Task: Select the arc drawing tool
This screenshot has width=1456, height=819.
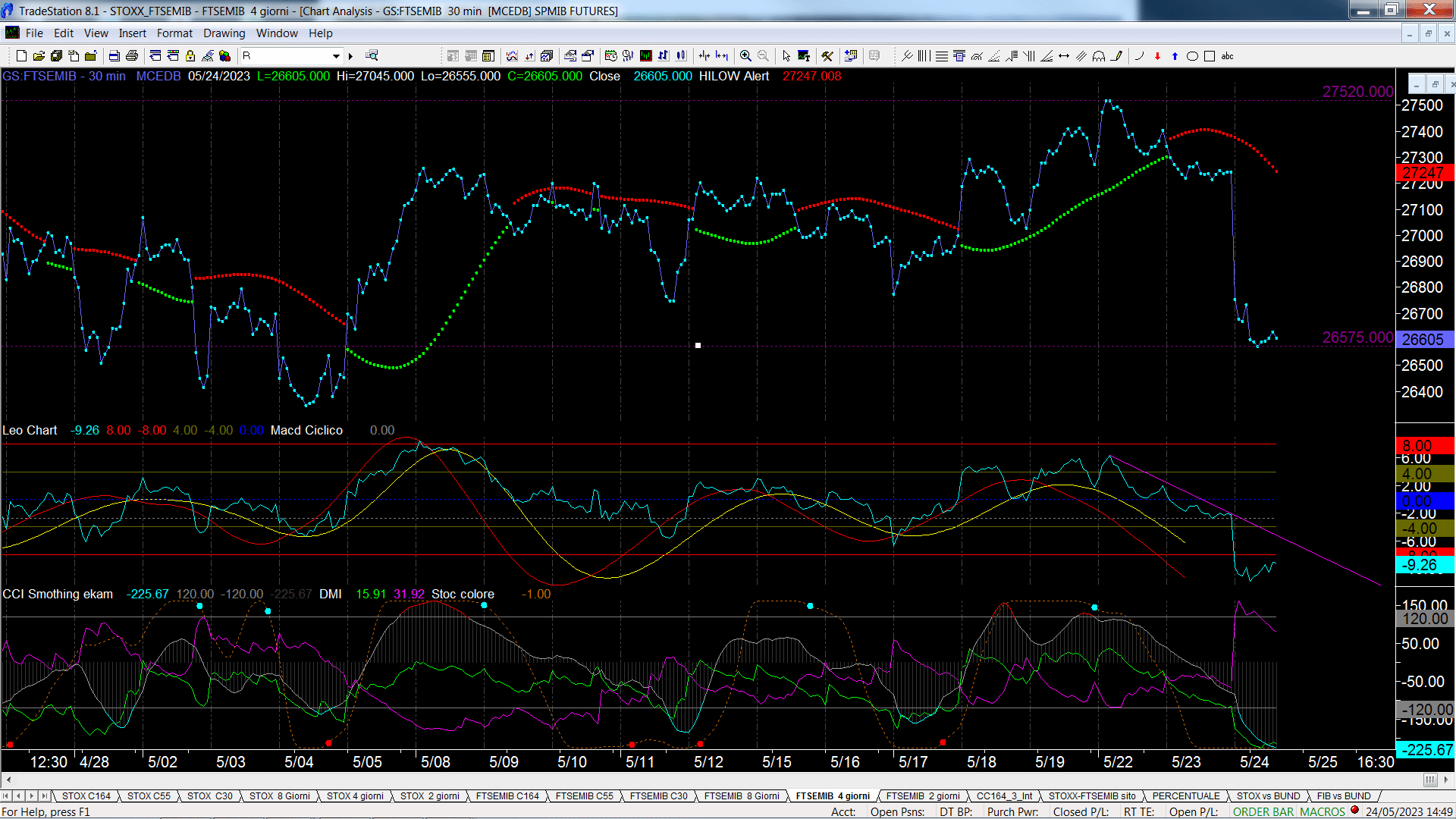Action: (x=1139, y=56)
